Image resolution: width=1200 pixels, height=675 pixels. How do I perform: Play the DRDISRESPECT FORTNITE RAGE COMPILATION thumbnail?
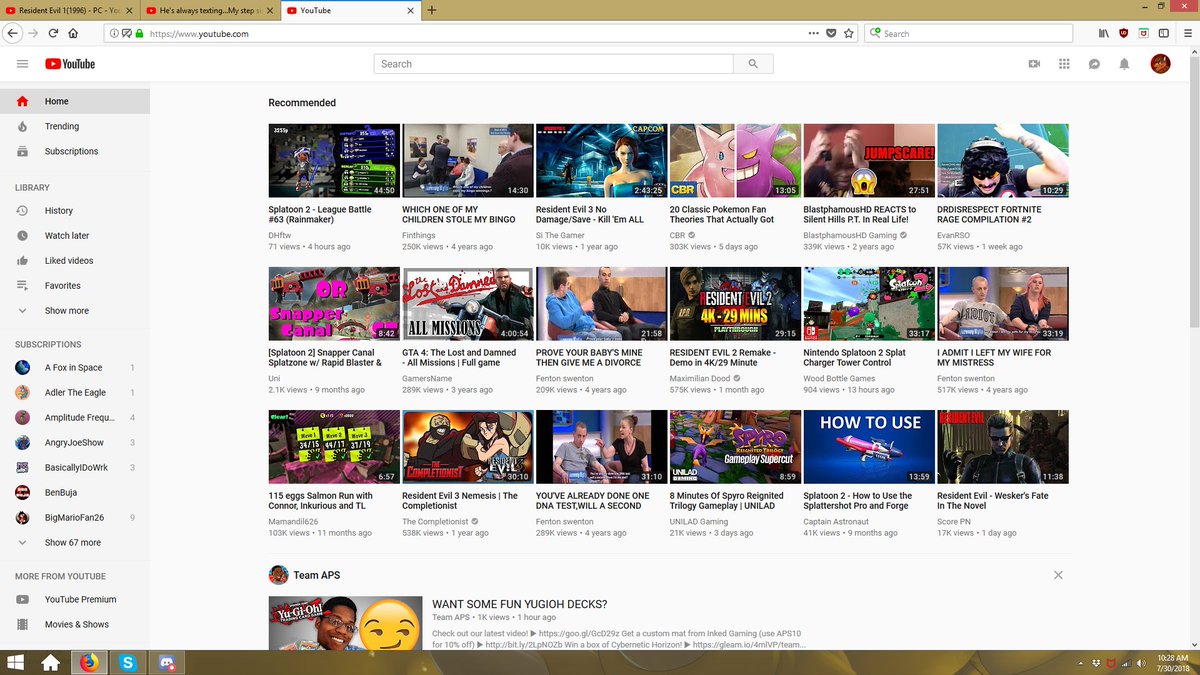click(1002, 161)
